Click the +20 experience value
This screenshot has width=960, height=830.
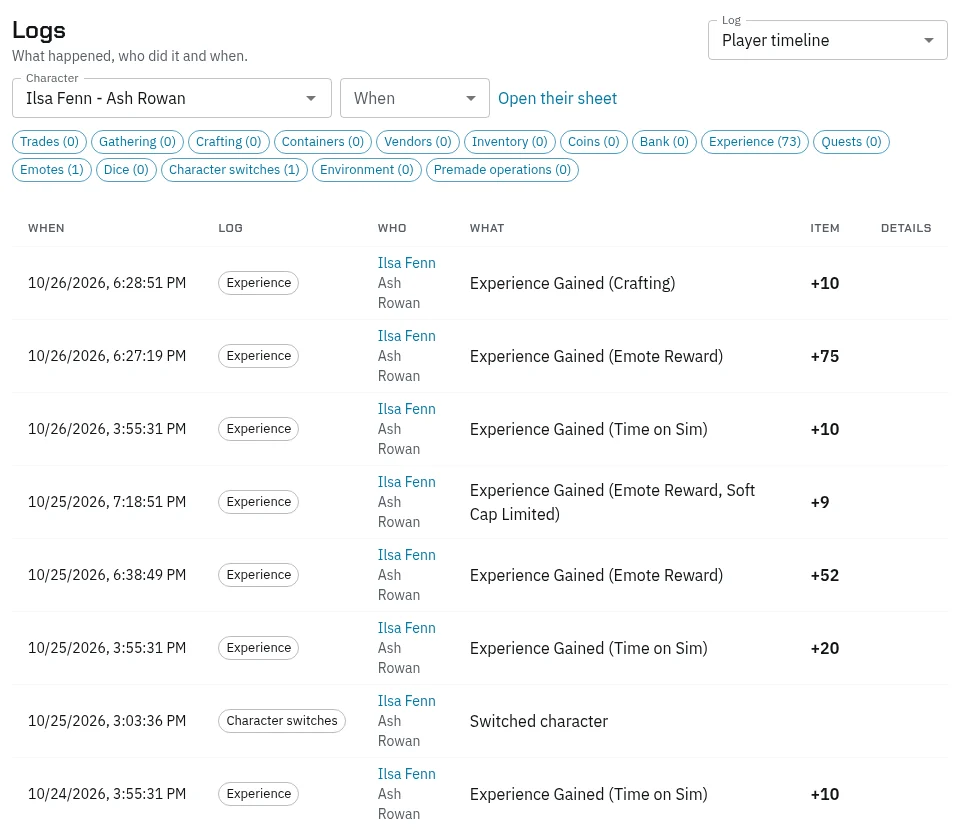pos(825,648)
